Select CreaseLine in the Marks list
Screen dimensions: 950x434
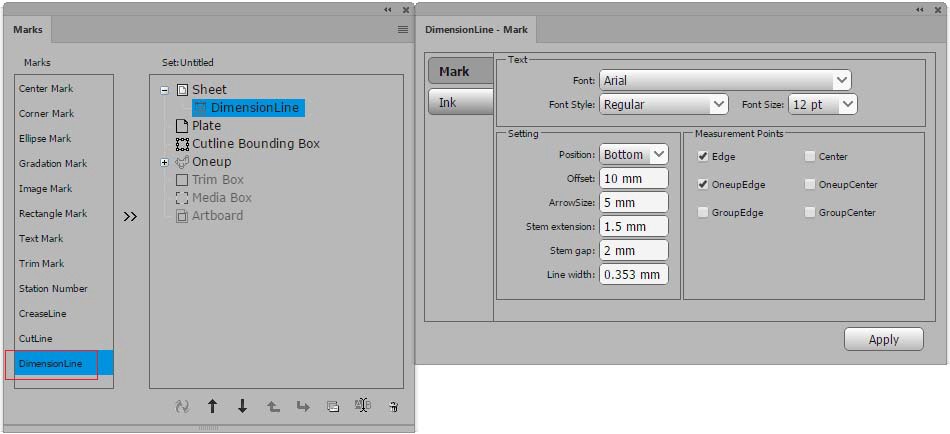click(x=64, y=313)
